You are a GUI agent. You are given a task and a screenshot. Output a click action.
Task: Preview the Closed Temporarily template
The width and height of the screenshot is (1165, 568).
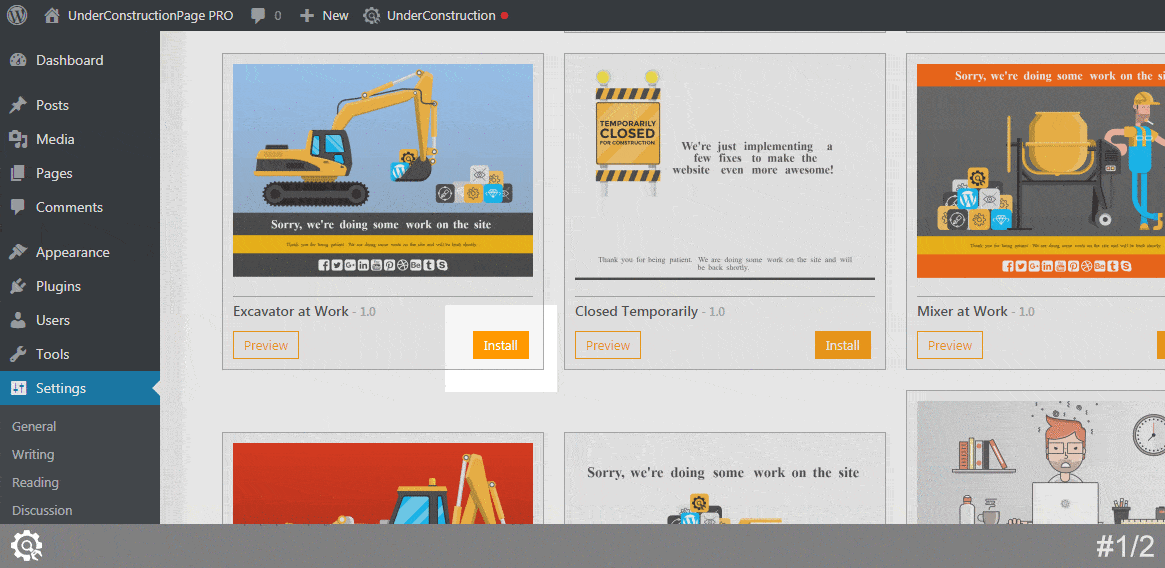607,345
